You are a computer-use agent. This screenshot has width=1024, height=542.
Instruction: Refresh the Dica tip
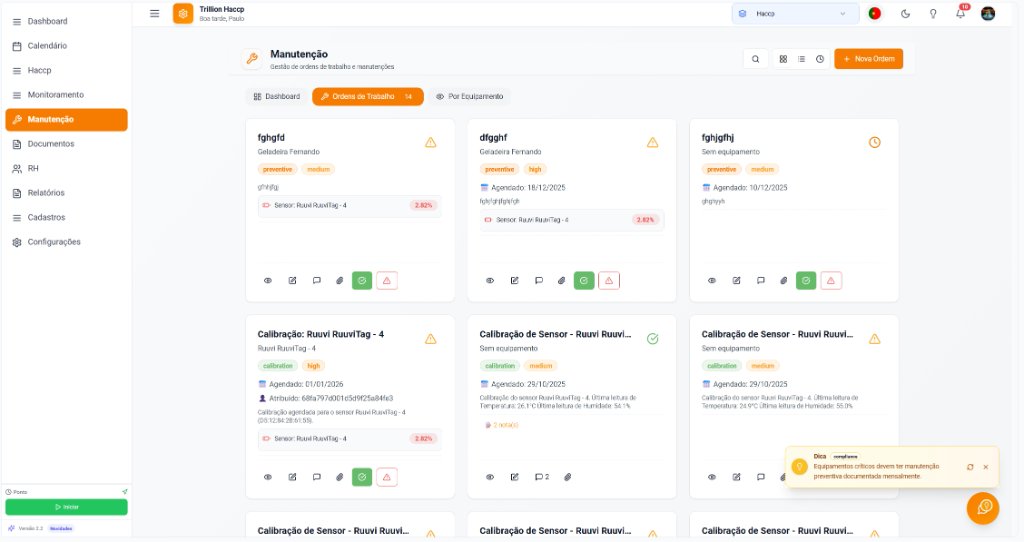(x=970, y=467)
